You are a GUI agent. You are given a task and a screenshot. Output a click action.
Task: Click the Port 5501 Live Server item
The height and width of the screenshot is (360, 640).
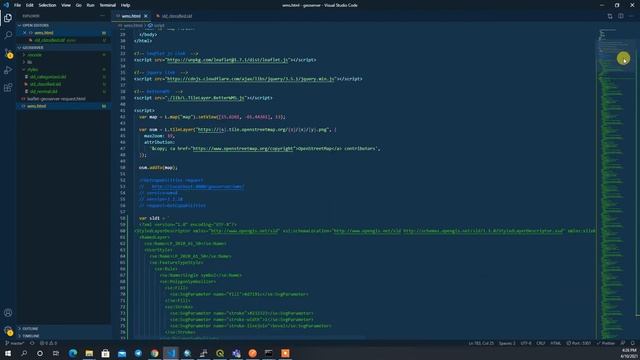click(578, 343)
